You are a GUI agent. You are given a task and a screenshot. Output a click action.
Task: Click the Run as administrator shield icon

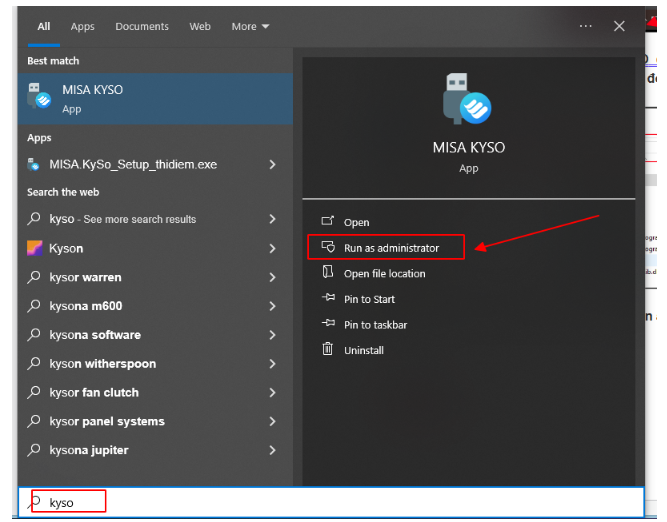click(326, 247)
